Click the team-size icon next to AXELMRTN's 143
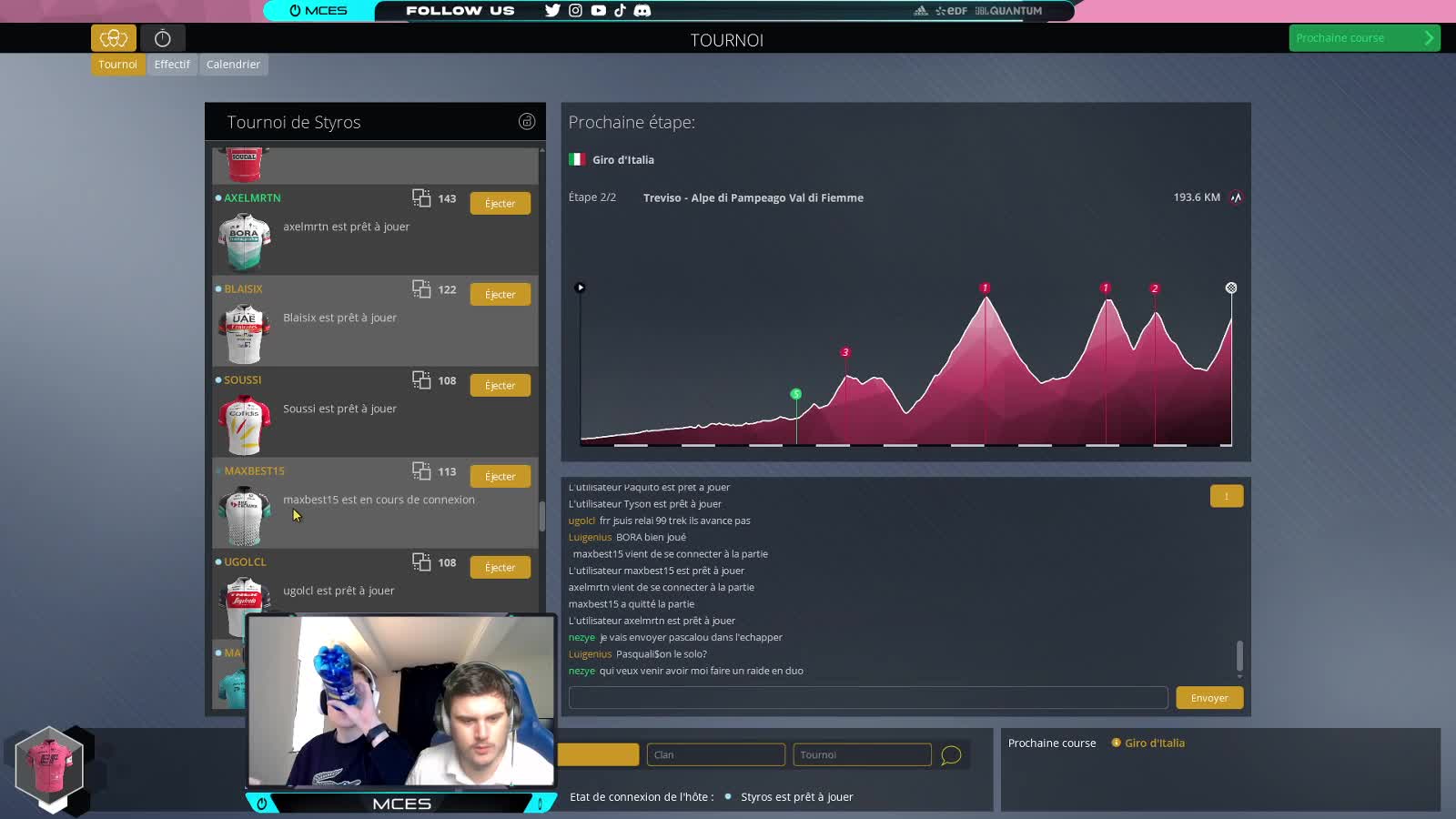 click(421, 198)
